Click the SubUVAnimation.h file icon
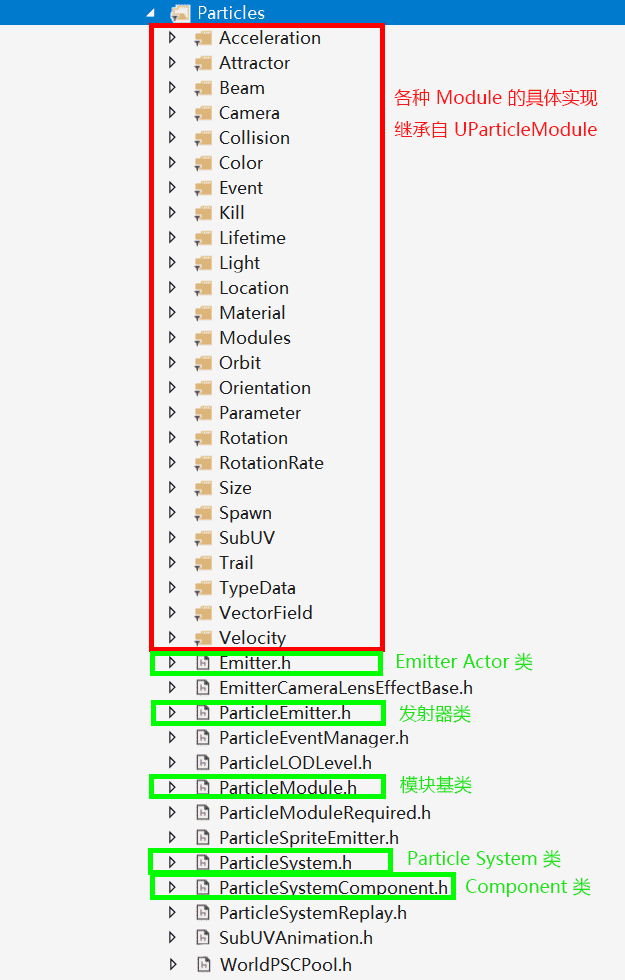625x980 pixels. coord(203,938)
